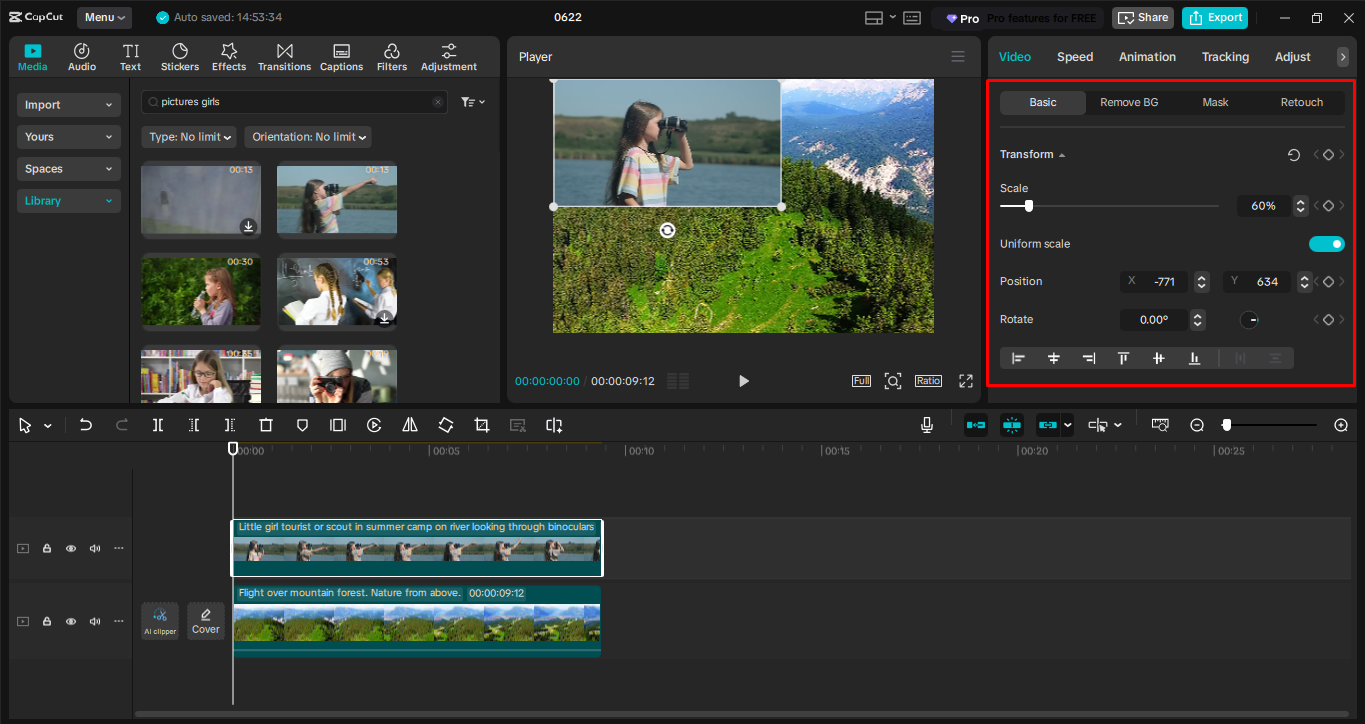Switch to the Animation tab

click(x=1147, y=57)
